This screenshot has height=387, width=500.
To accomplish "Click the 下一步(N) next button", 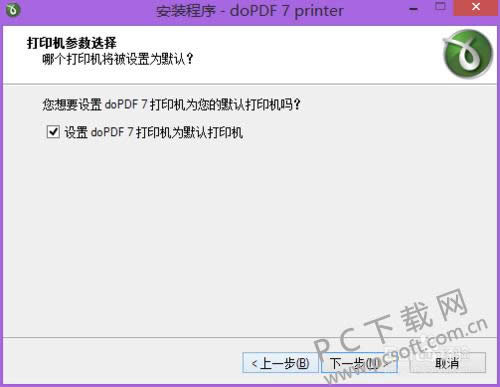I will 359,363.
